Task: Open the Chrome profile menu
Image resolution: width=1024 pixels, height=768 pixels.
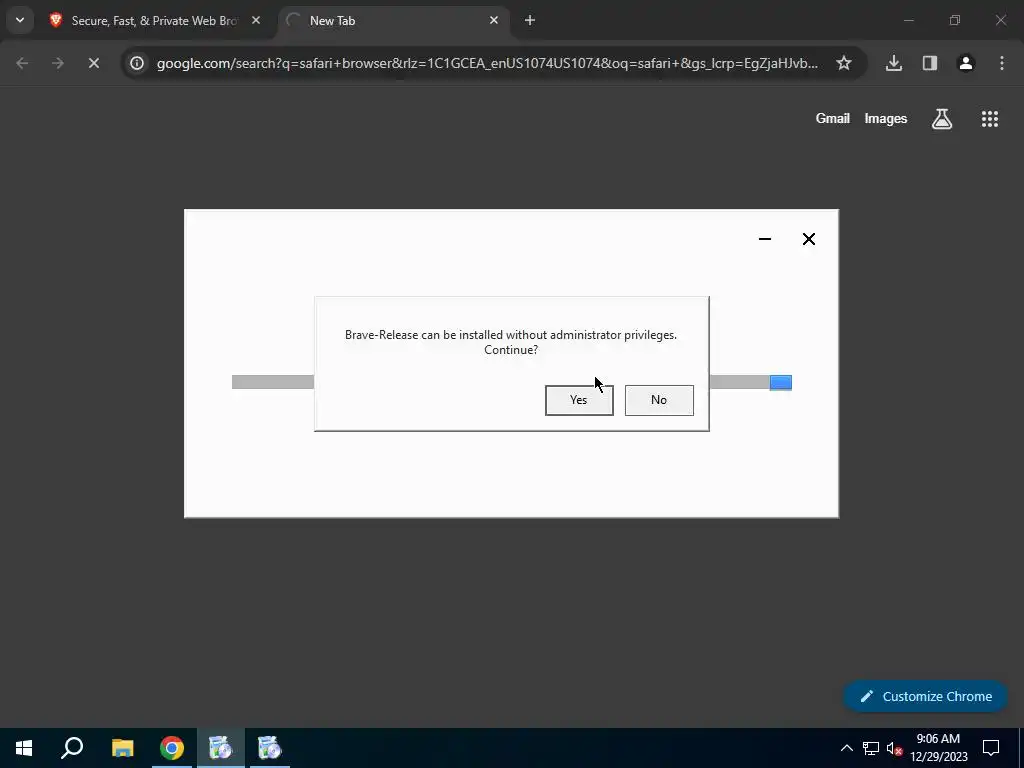Action: pyautogui.click(x=966, y=63)
